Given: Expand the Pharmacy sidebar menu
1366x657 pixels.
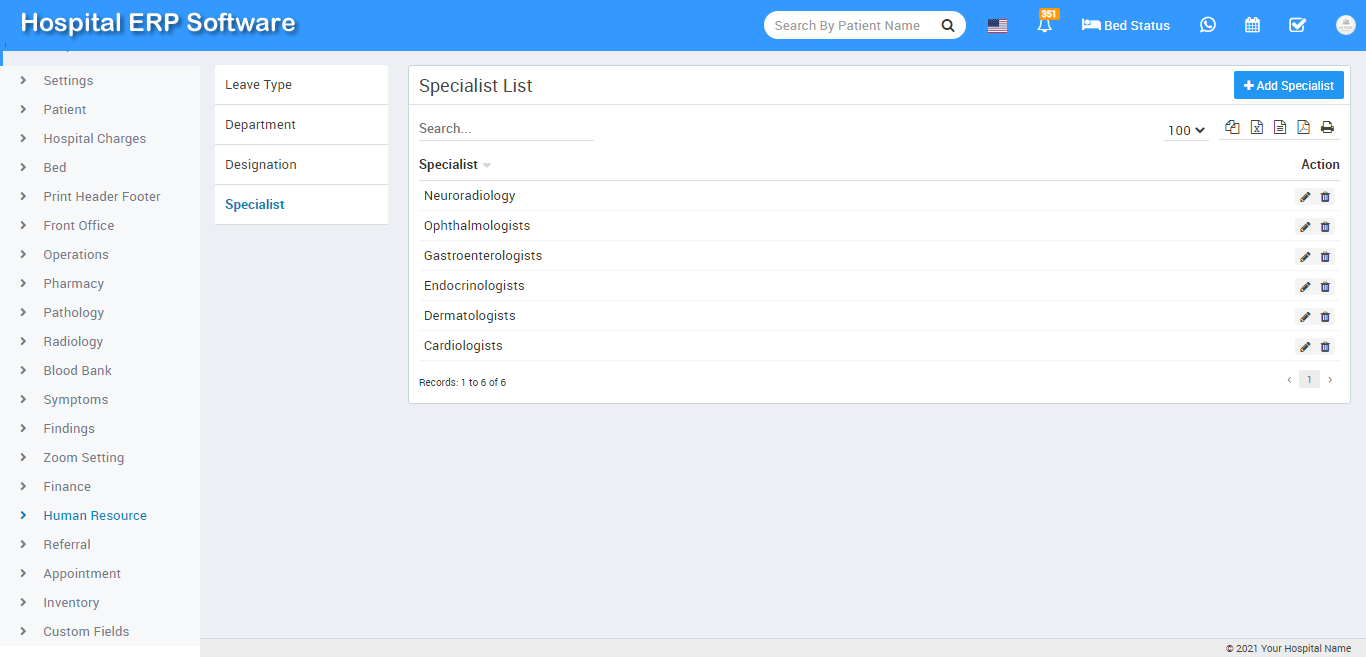Looking at the screenshot, I should (73, 284).
